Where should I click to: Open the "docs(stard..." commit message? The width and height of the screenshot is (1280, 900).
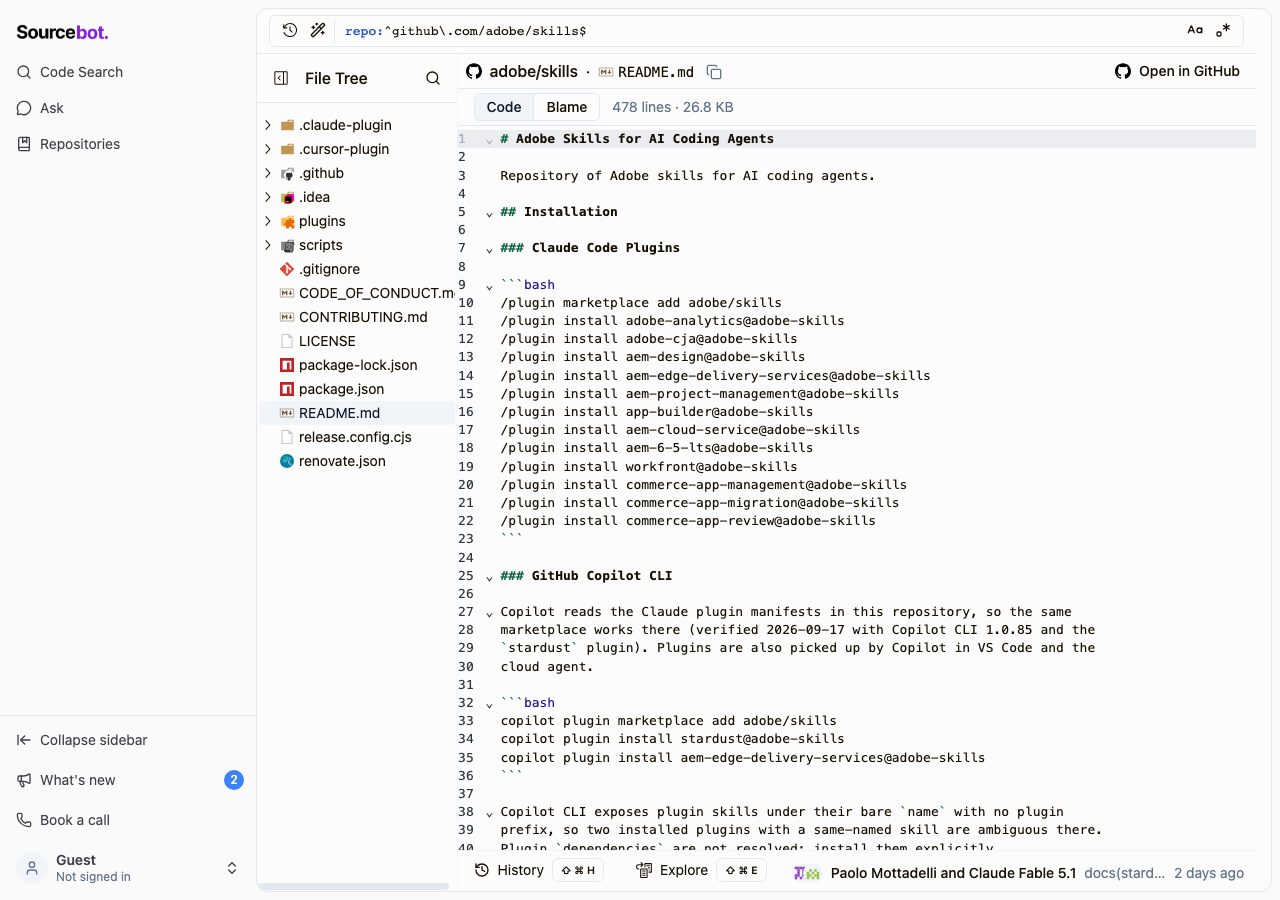click(1125, 873)
